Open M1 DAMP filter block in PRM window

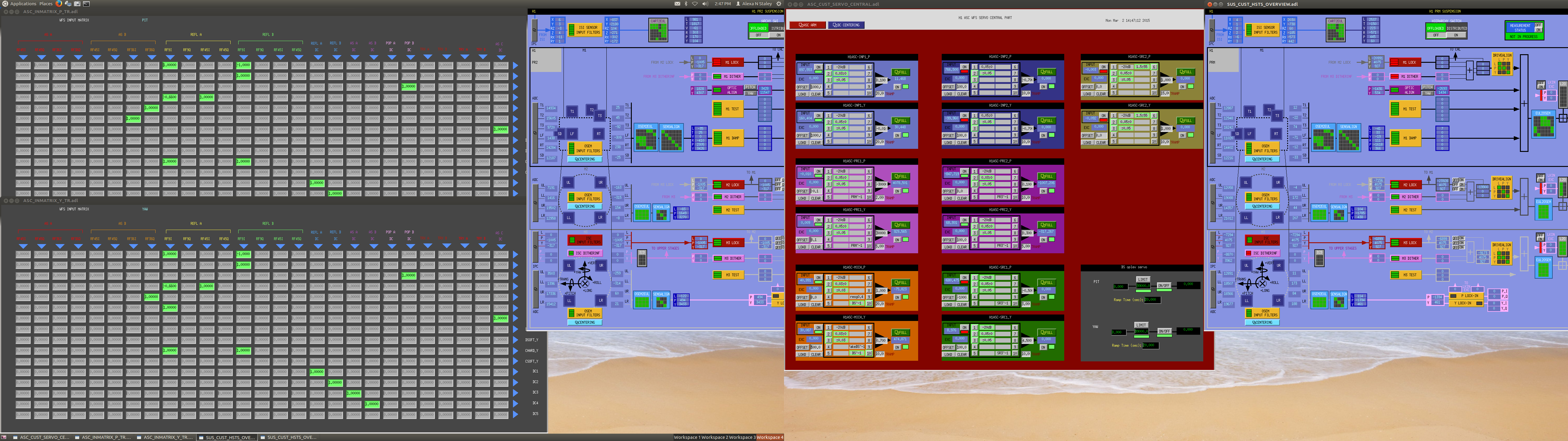1406,138
